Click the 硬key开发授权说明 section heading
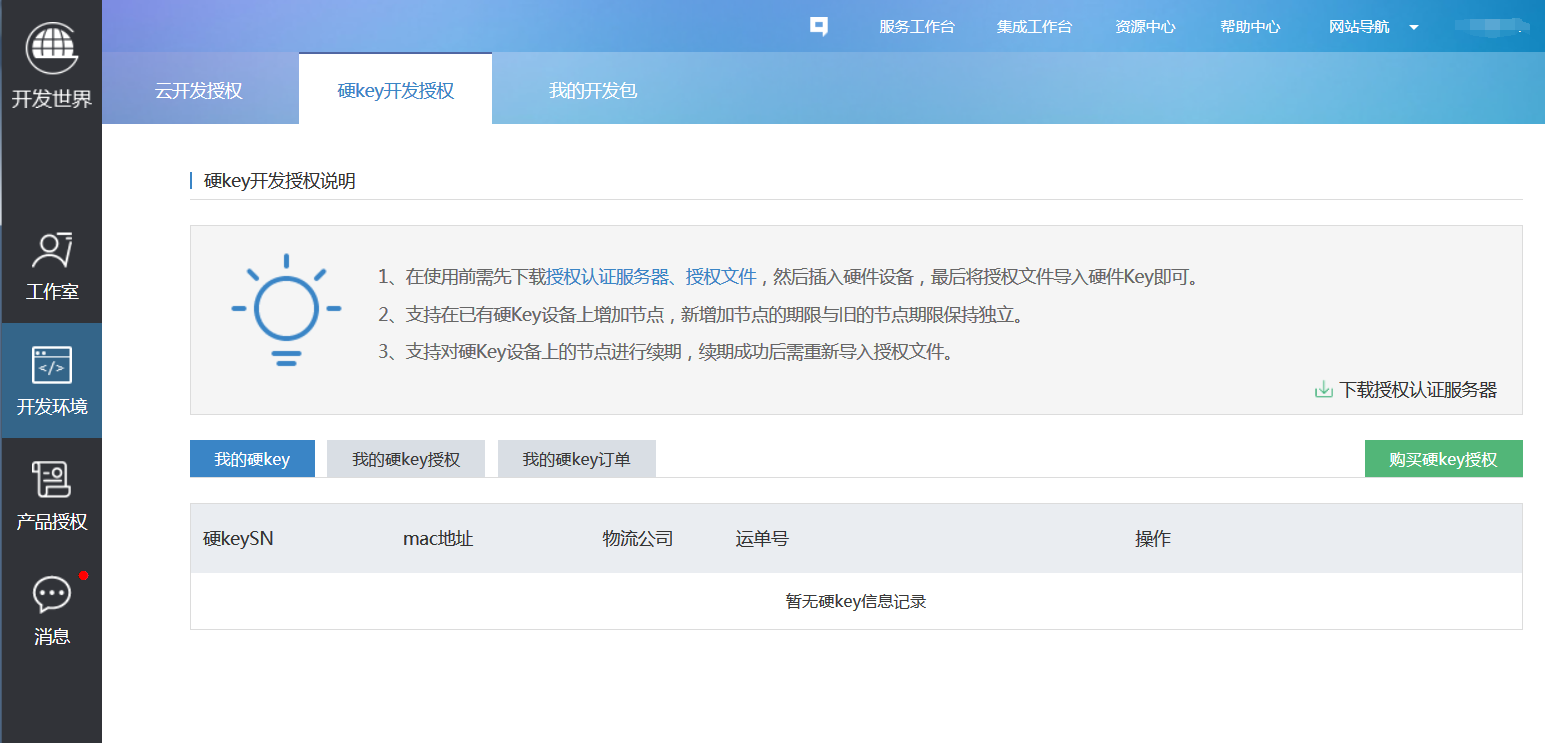Viewport: 1545px width, 743px height. 279,181
